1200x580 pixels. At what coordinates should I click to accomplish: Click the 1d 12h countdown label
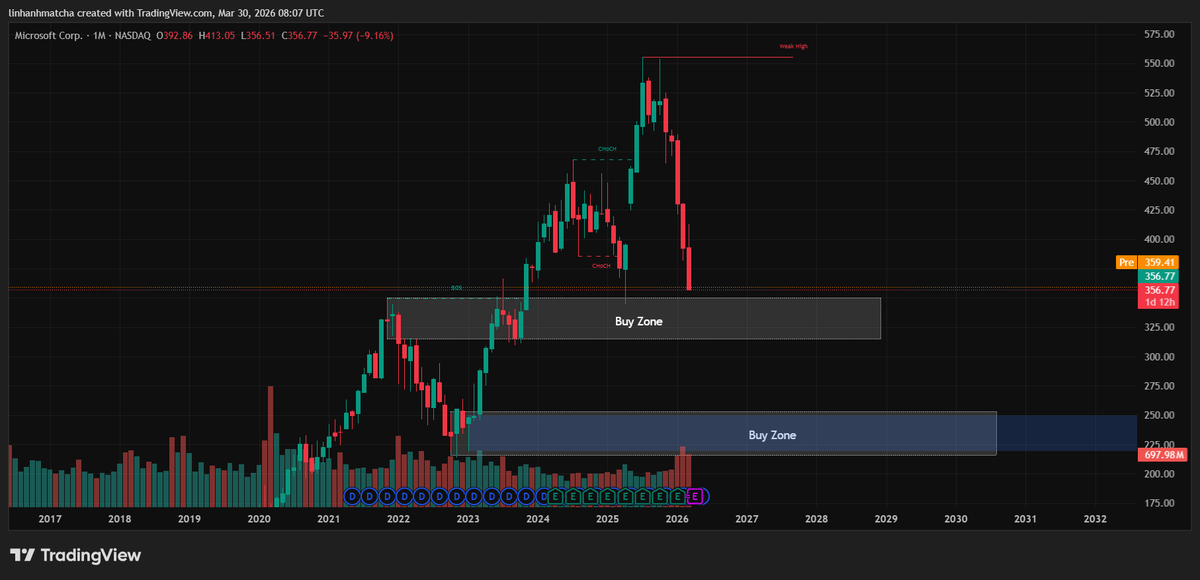pos(1160,302)
